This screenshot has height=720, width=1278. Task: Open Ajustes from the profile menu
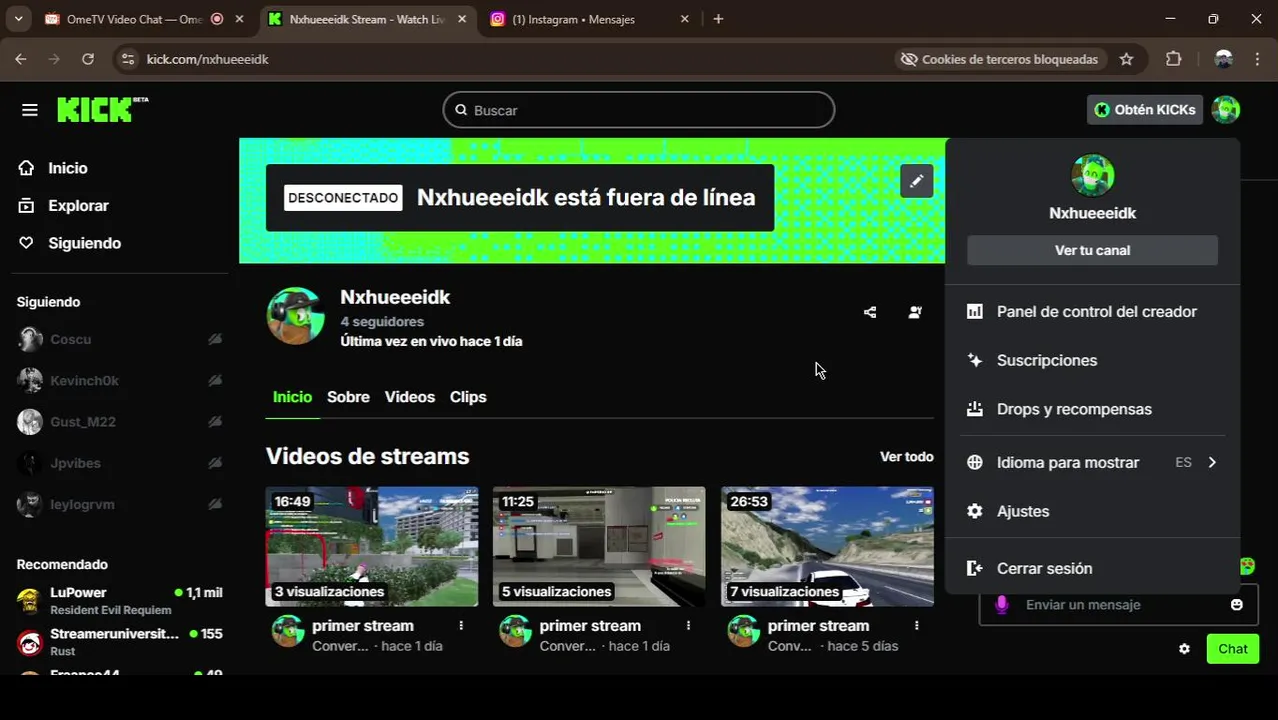1092,511
